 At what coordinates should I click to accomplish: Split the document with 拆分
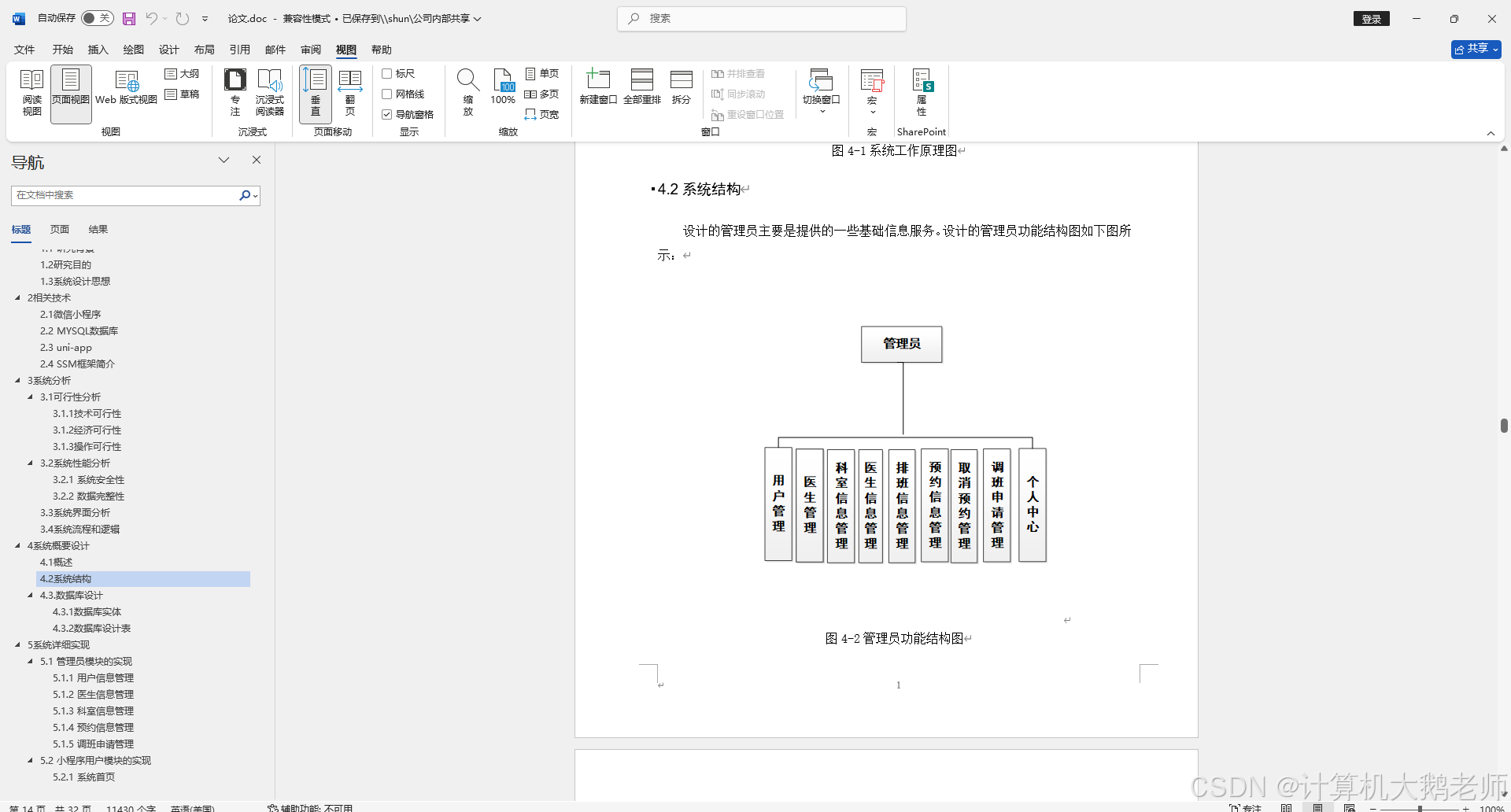tap(681, 87)
